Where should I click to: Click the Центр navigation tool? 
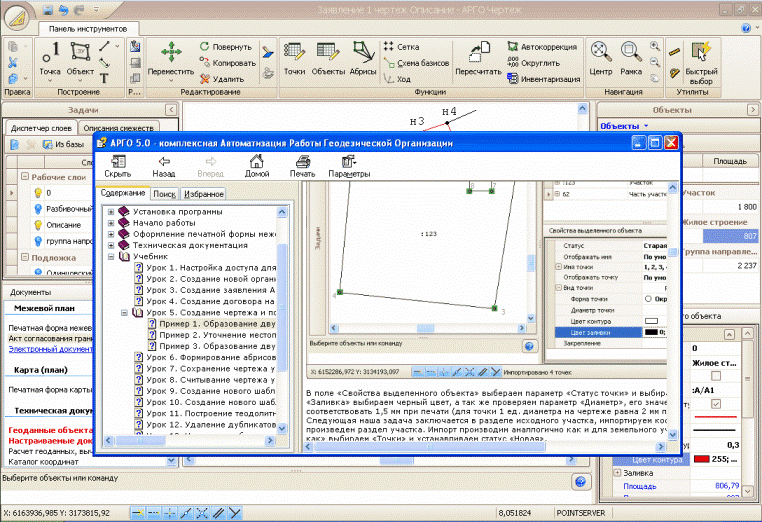601,58
